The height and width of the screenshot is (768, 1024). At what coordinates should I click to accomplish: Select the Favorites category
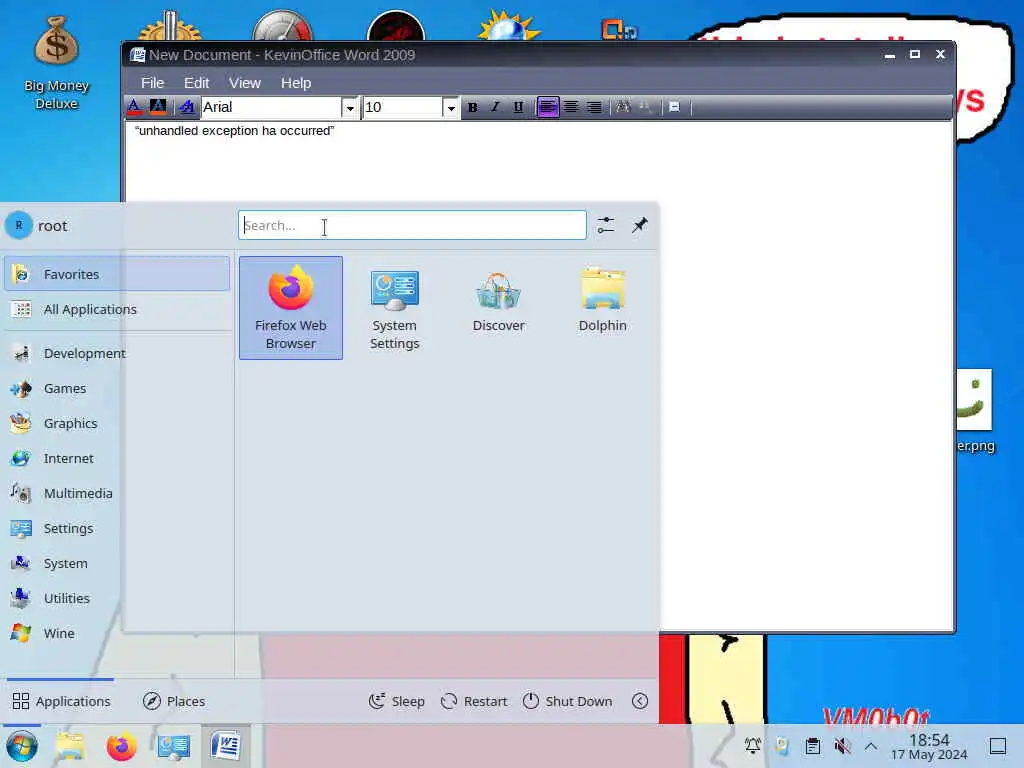117,274
